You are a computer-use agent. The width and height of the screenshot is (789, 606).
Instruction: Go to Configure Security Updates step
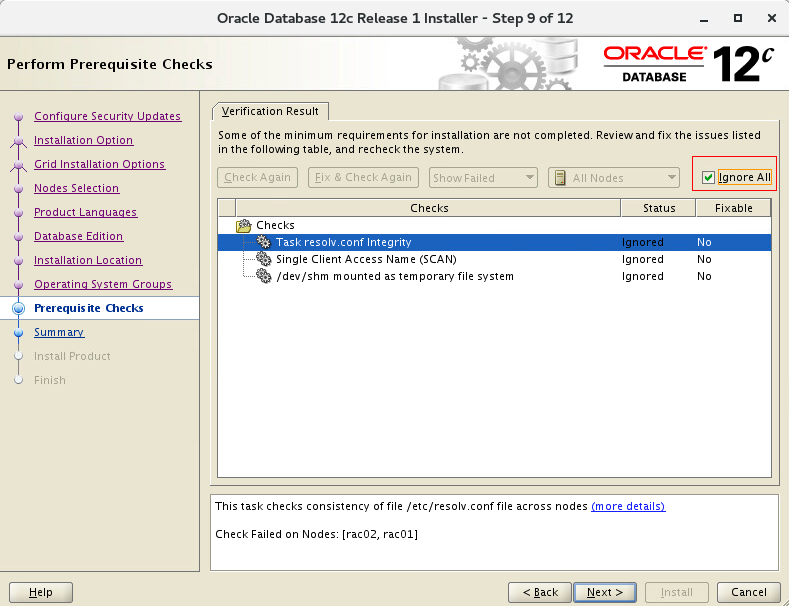point(108,116)
